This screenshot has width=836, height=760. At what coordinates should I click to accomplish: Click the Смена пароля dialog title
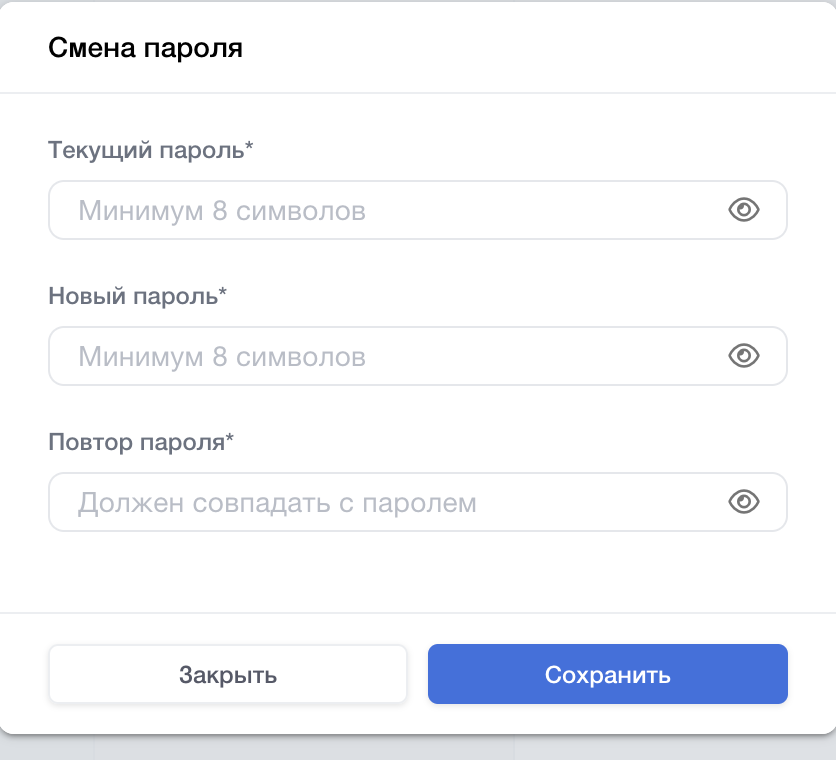(146, 47)
